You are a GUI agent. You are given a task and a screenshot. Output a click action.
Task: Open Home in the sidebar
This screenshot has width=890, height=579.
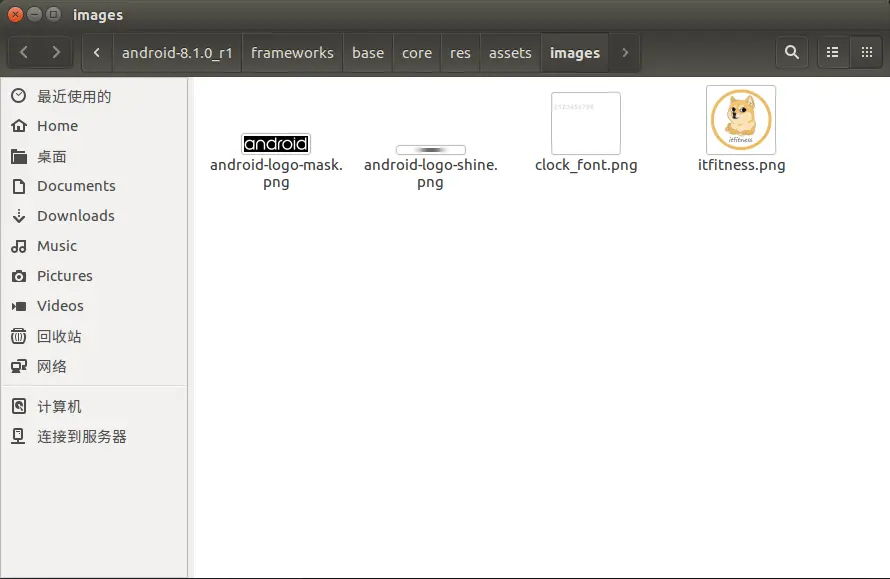[57, 126]
